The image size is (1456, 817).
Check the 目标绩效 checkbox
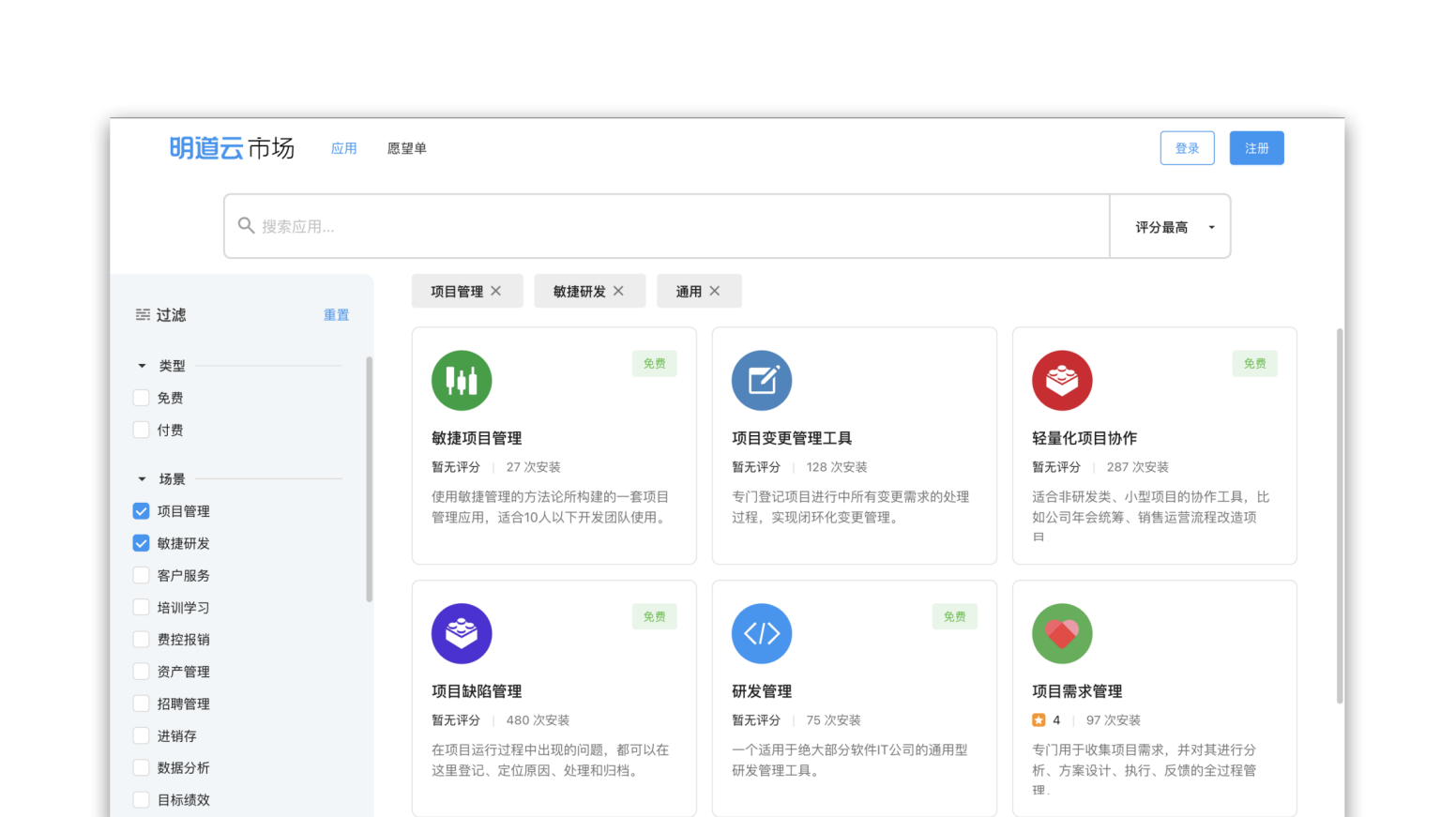coord(141,799)
